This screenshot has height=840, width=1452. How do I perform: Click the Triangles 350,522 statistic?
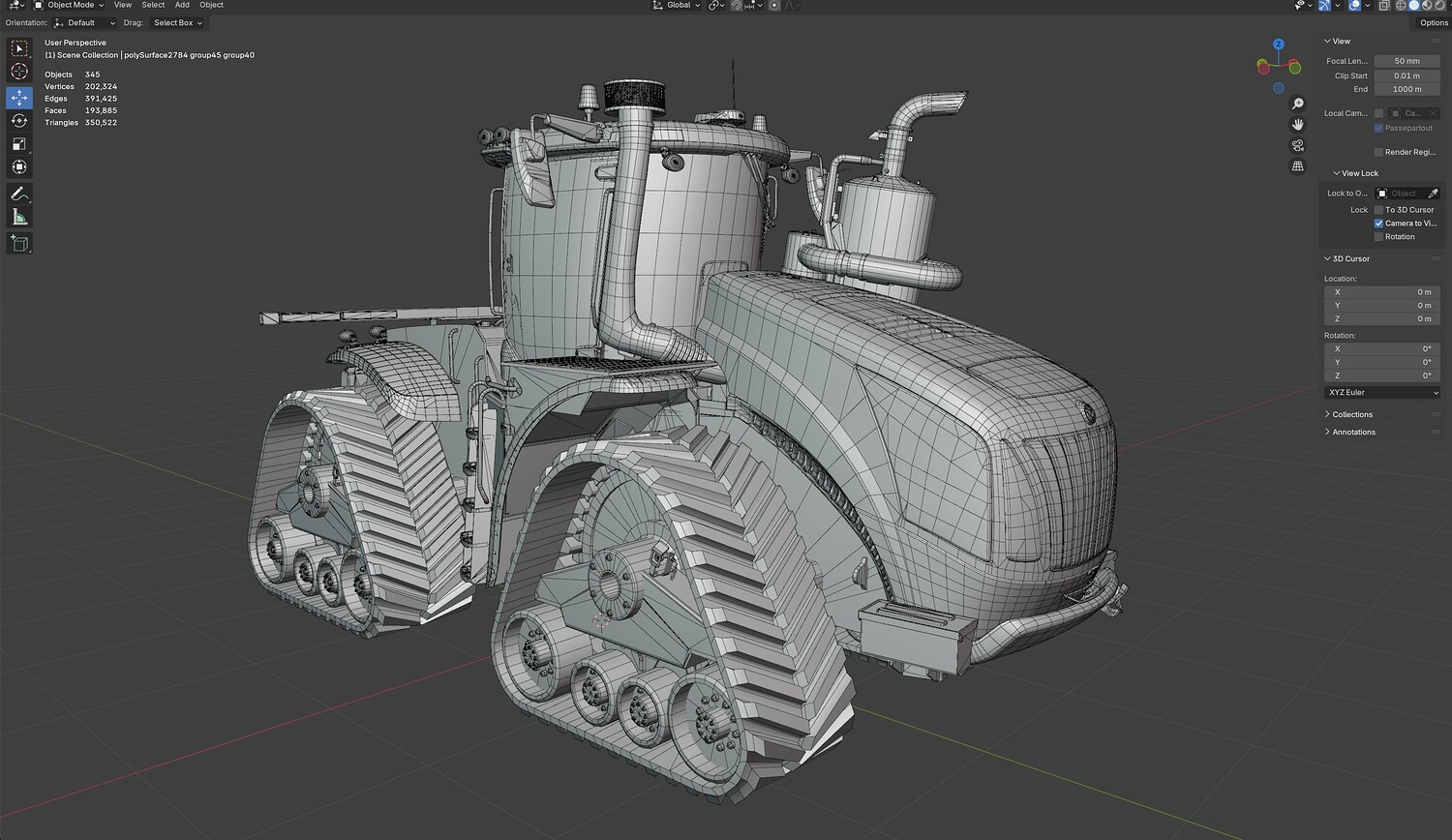point(81,123)
